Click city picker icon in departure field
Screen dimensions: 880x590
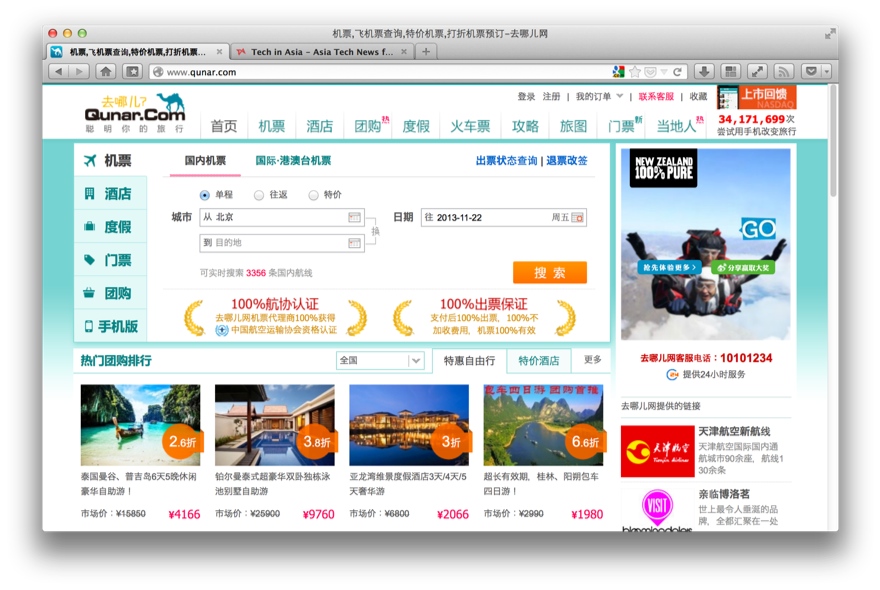coord(354,217)
